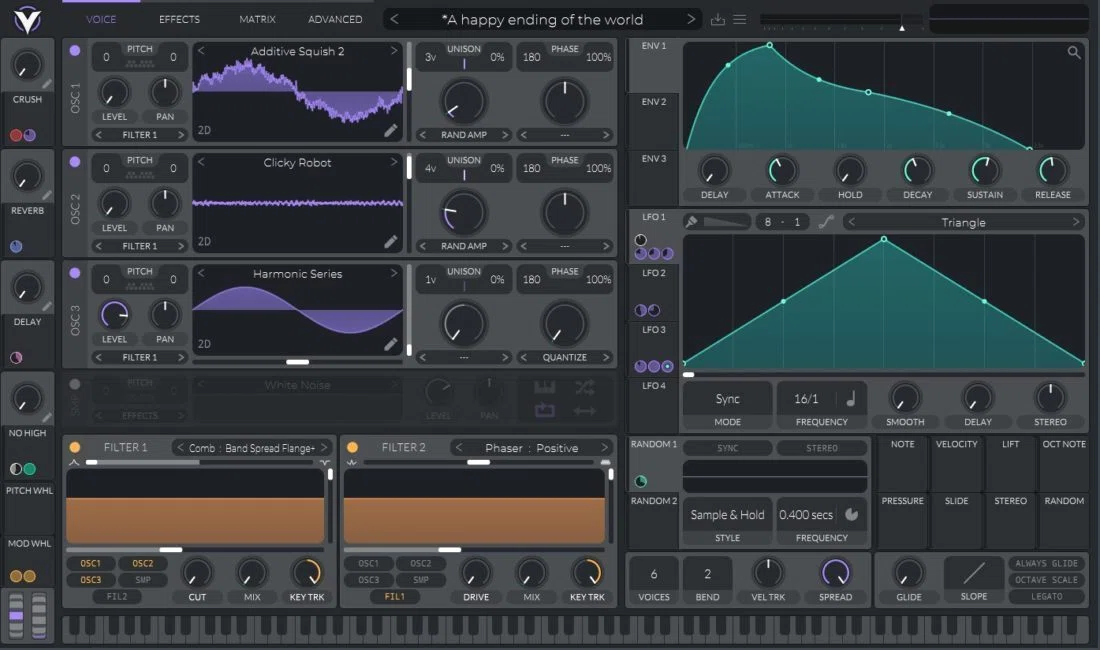Click the Random 1 green modulation dot

(640, 481)
